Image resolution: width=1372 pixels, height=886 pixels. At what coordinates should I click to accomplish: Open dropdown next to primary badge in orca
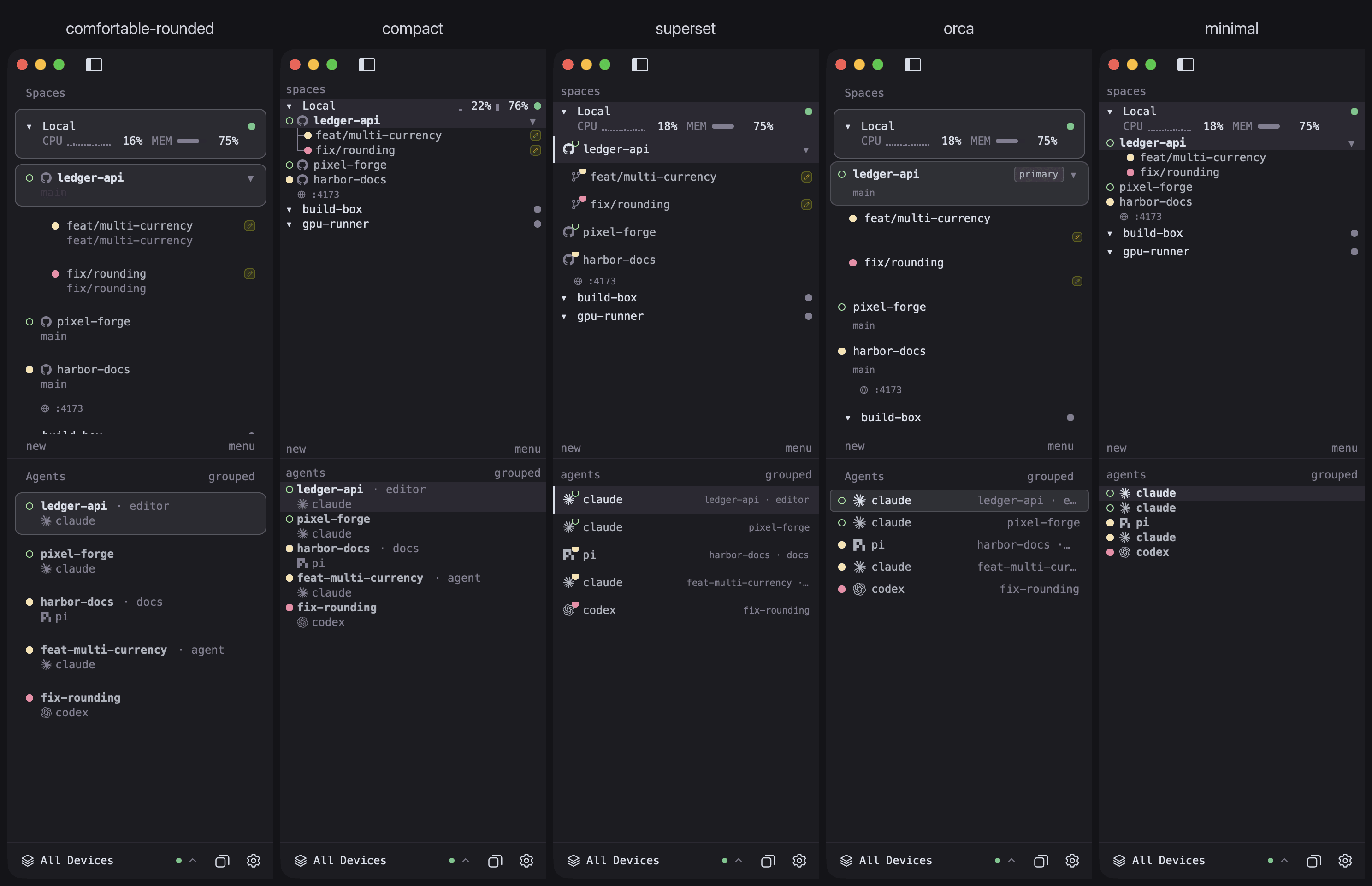pyautogui.click(x=1073, y=175)
